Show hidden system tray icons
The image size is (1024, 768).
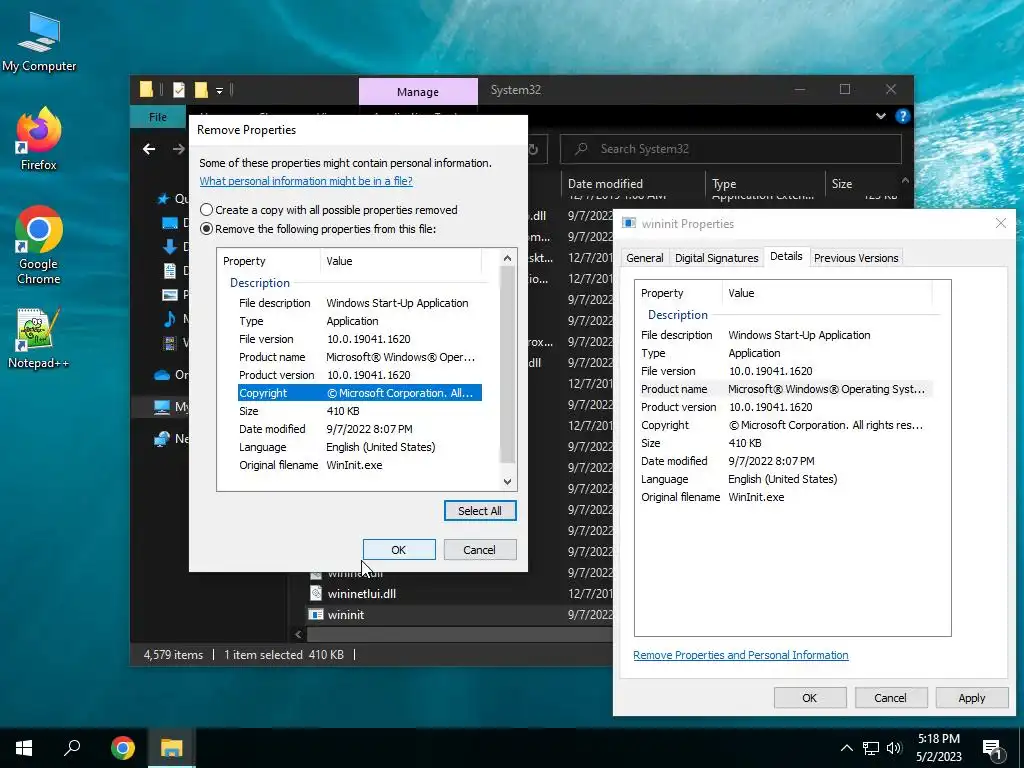846,748
